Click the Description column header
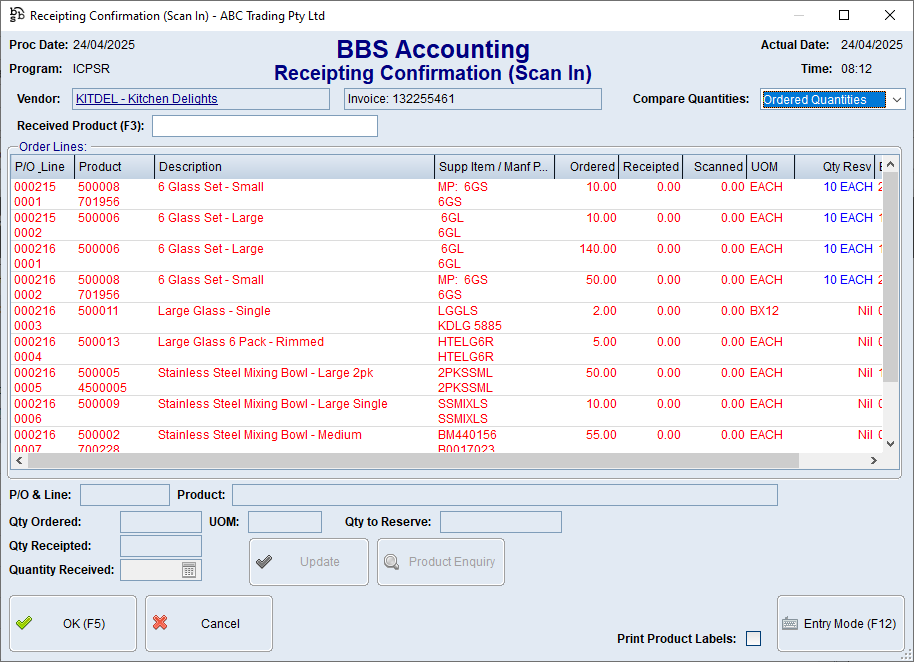This screenshot has width=914, height=662. [294, 167]
